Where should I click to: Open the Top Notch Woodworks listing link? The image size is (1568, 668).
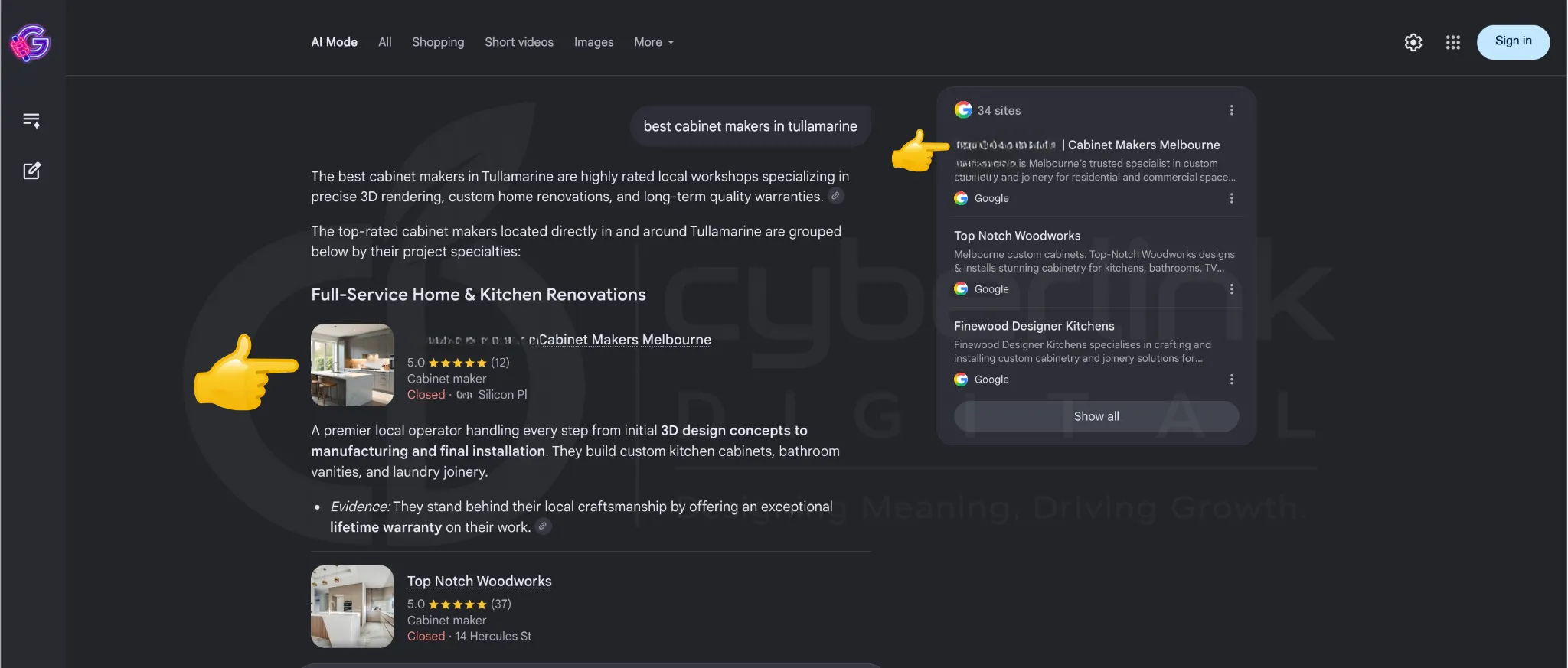click(x=479, y=581)
